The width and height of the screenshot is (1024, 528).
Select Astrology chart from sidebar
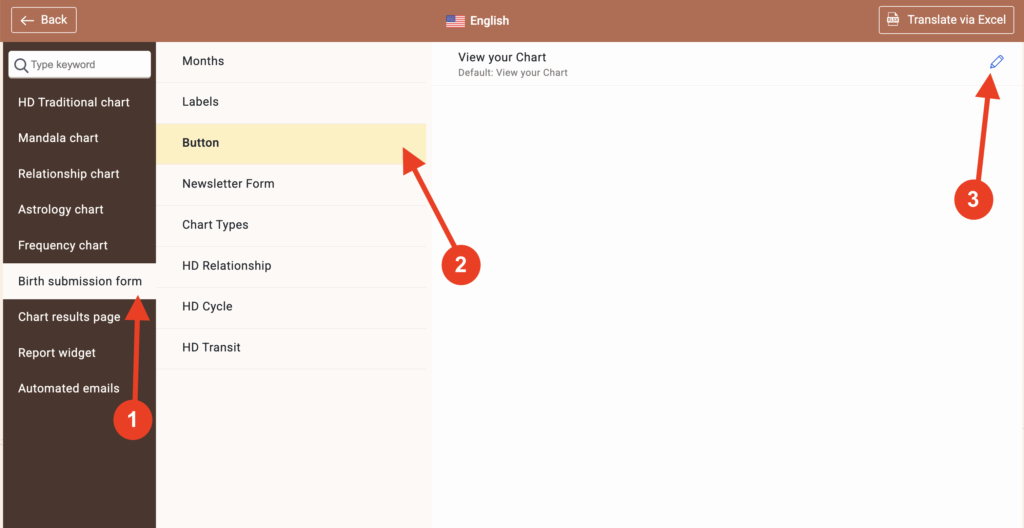(x=60, y=210)
